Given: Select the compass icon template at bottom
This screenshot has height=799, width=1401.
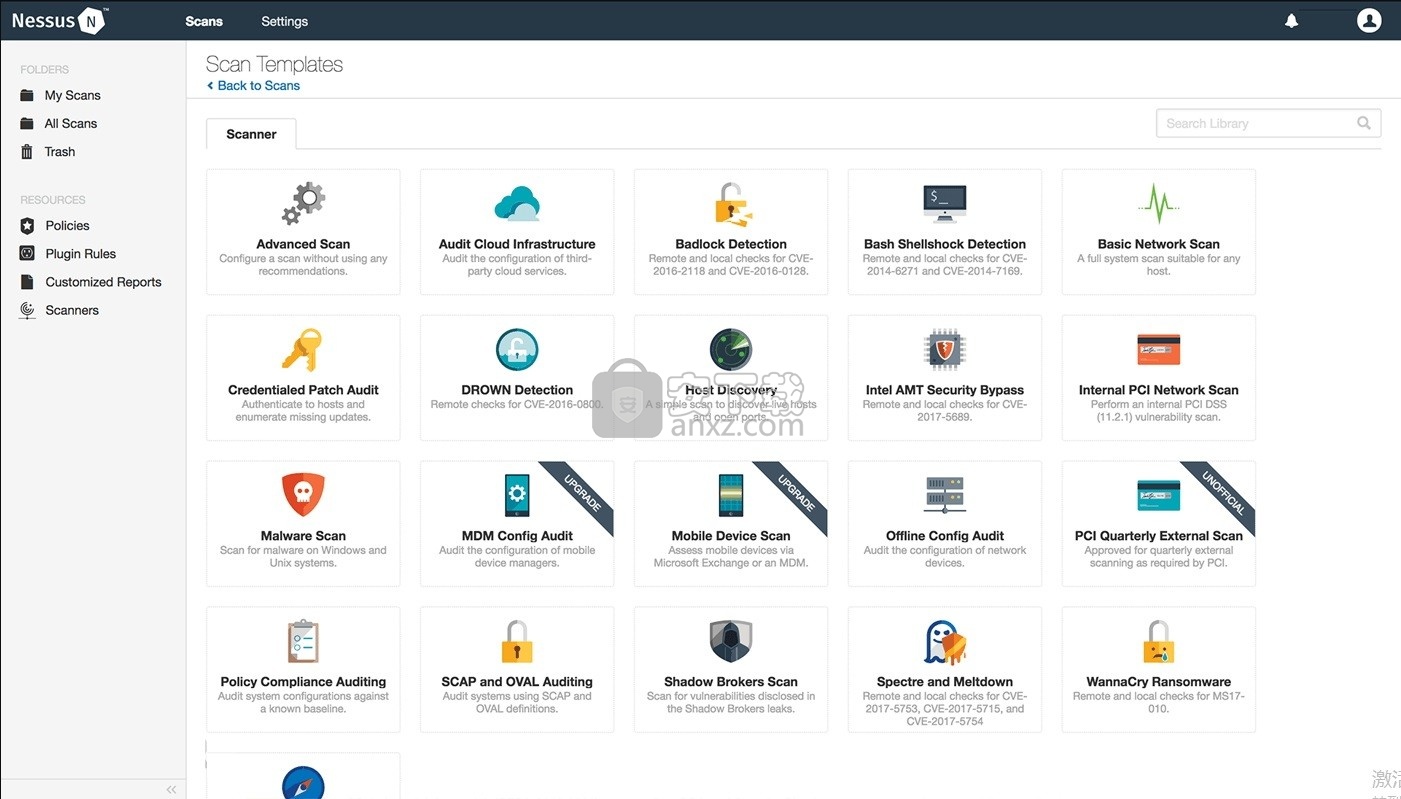Looking at the screenshot, I should pyautogui.click(x=303, y=782).
